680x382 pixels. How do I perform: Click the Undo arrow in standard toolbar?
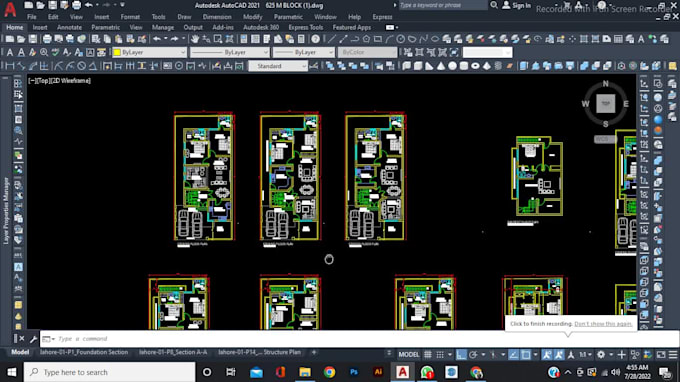(157, 39)
